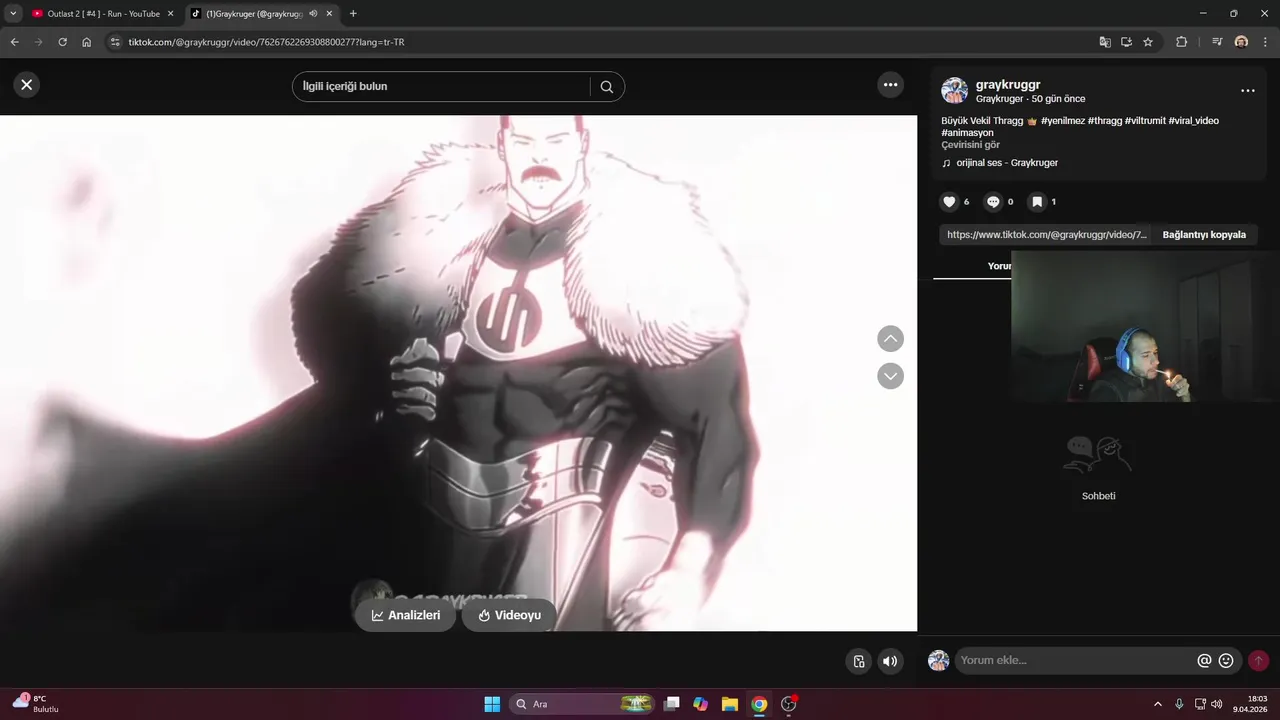1280x720 pixels.
Task: Open File Explorer from the taskbar
Action: click(x=730, y=704)
